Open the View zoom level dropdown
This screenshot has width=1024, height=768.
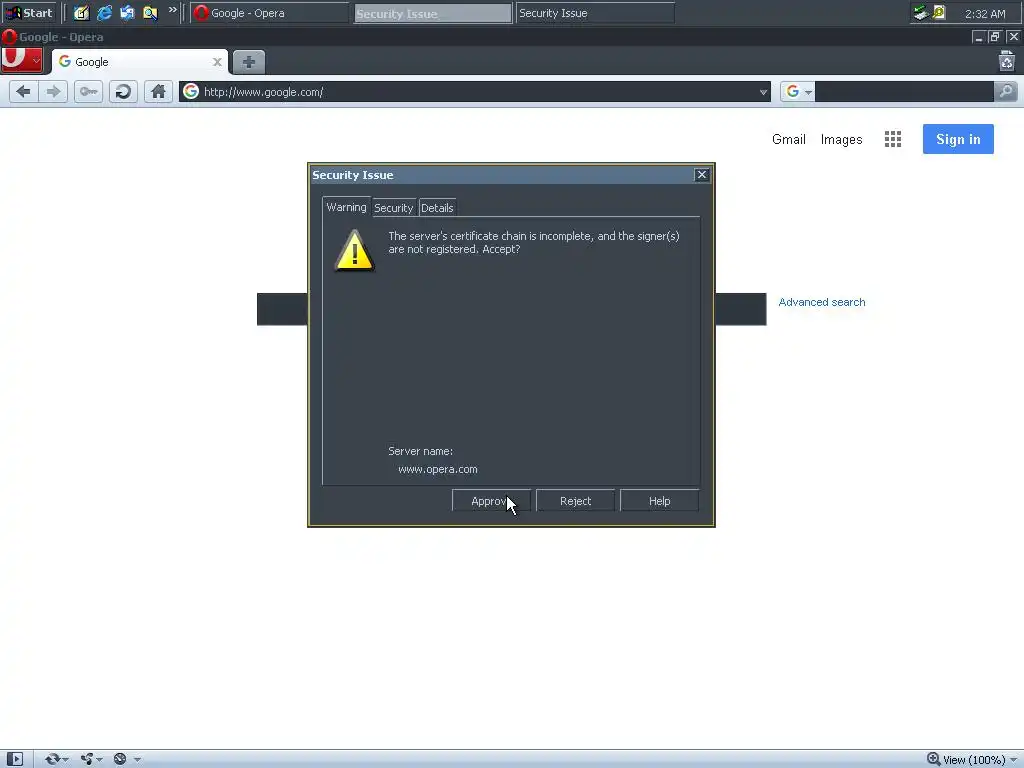(1015, 760)
